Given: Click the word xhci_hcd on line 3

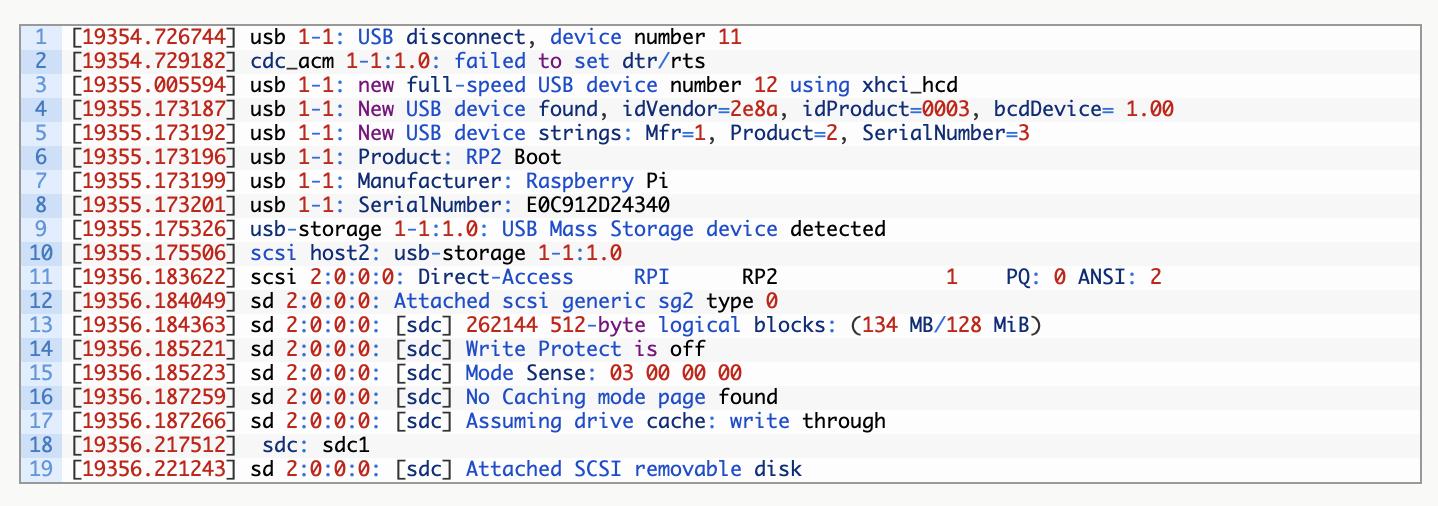Looking at the screenshot, I should pyautogui.click(x=910, y=85).
